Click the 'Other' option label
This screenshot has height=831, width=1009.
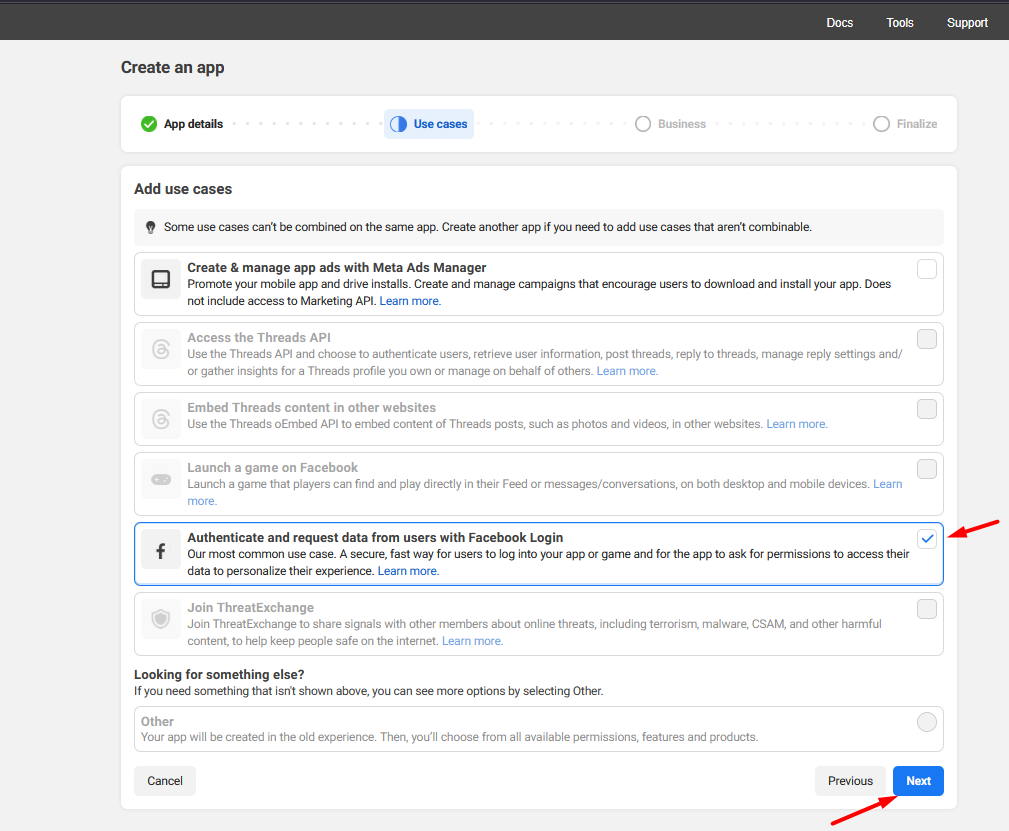click(157, 722)
